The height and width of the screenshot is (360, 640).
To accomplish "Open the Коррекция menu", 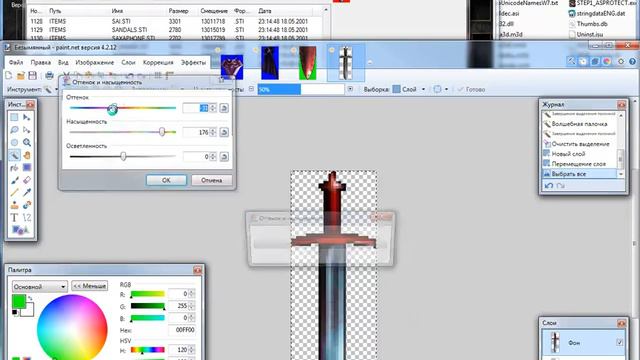I will point(158,62).
